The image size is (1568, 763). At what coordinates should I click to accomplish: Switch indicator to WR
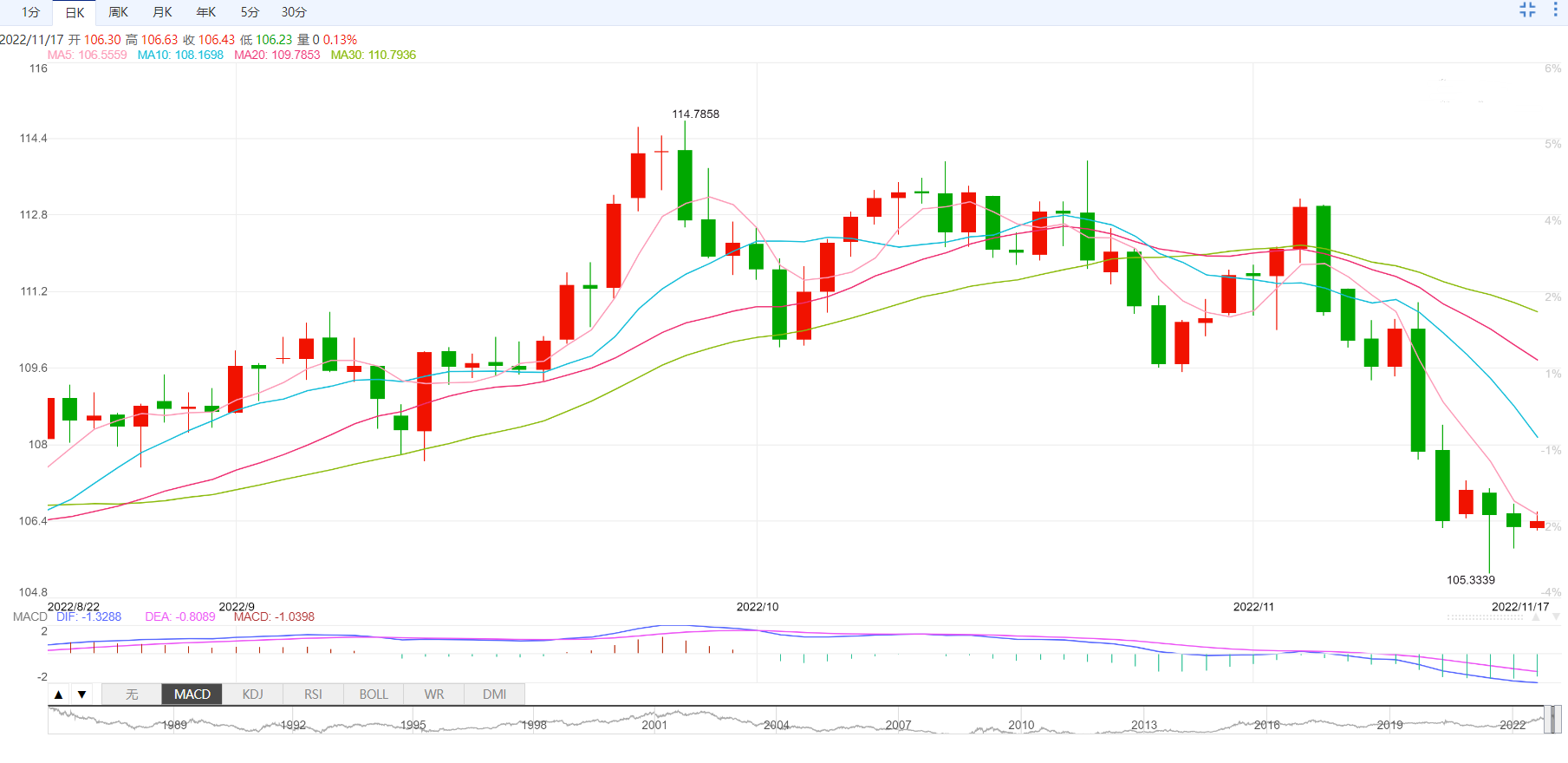pyautogui.click(x=434, y=695)
